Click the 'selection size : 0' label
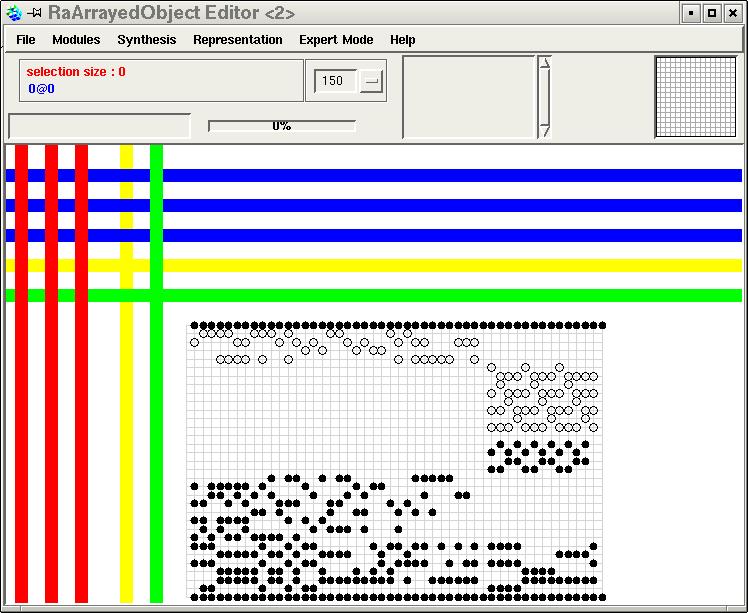Image resolution: width=748 pixels, height=613 pixels. point(76,72)
